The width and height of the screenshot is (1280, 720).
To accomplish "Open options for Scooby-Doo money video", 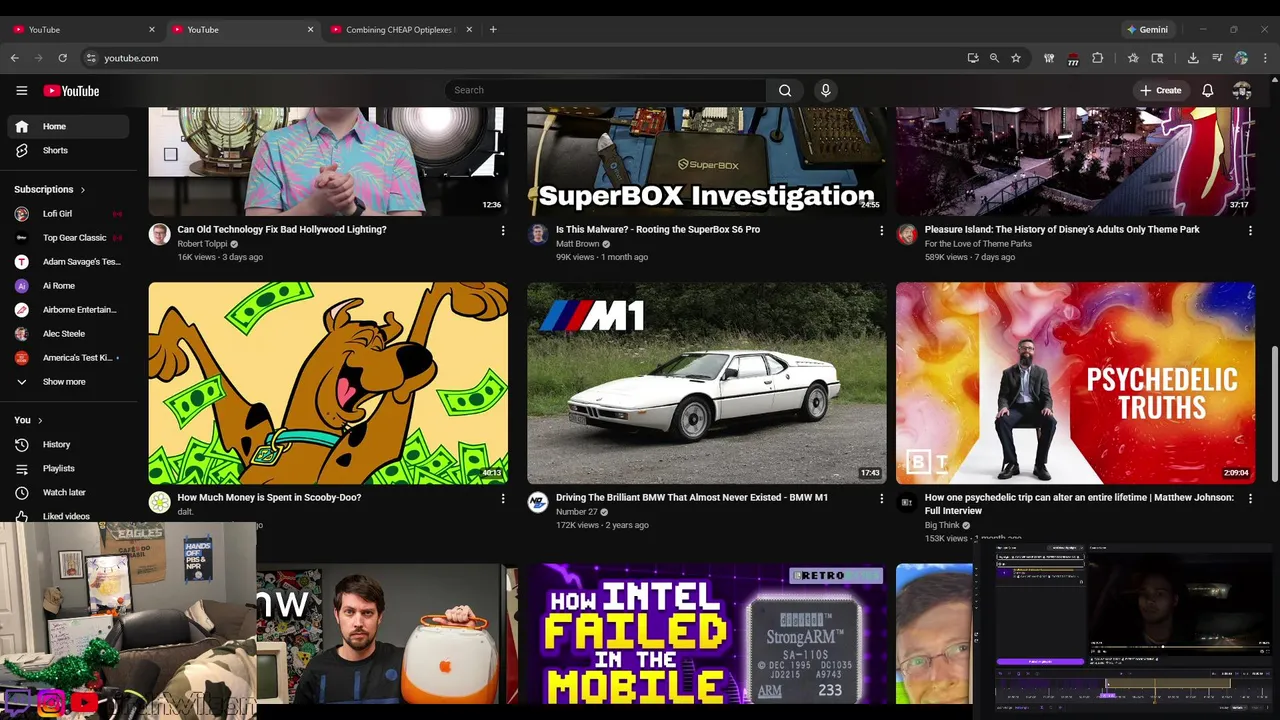I will [x=503, y=498].
